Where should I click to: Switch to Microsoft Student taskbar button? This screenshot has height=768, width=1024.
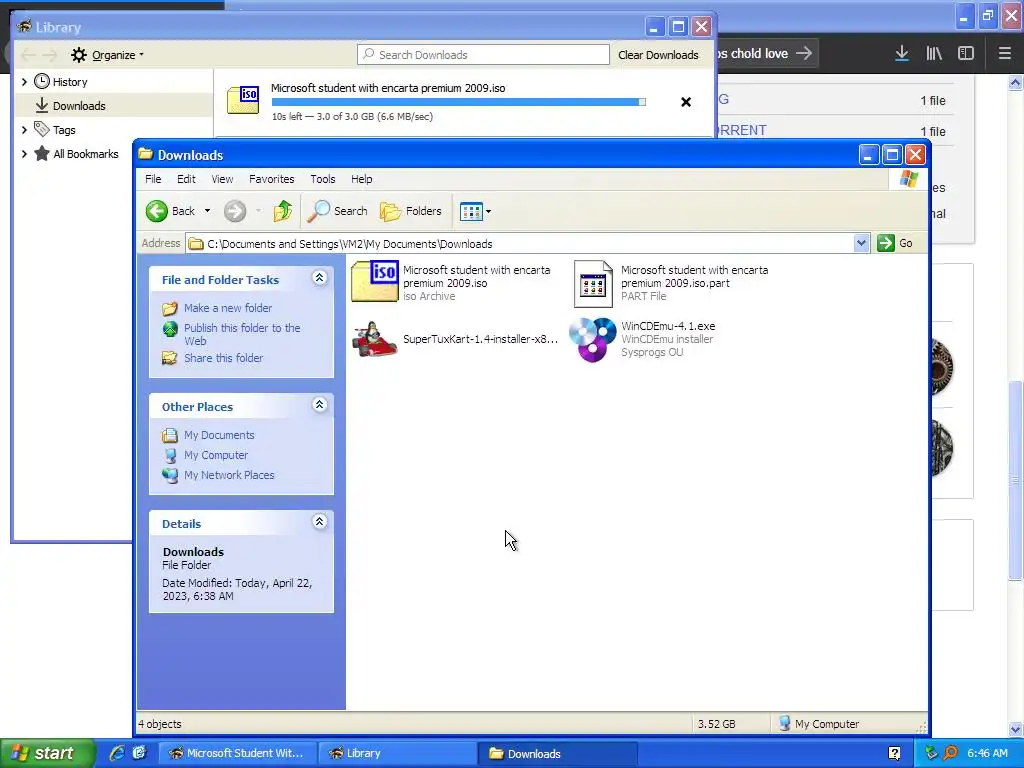(x=237, y=754)
